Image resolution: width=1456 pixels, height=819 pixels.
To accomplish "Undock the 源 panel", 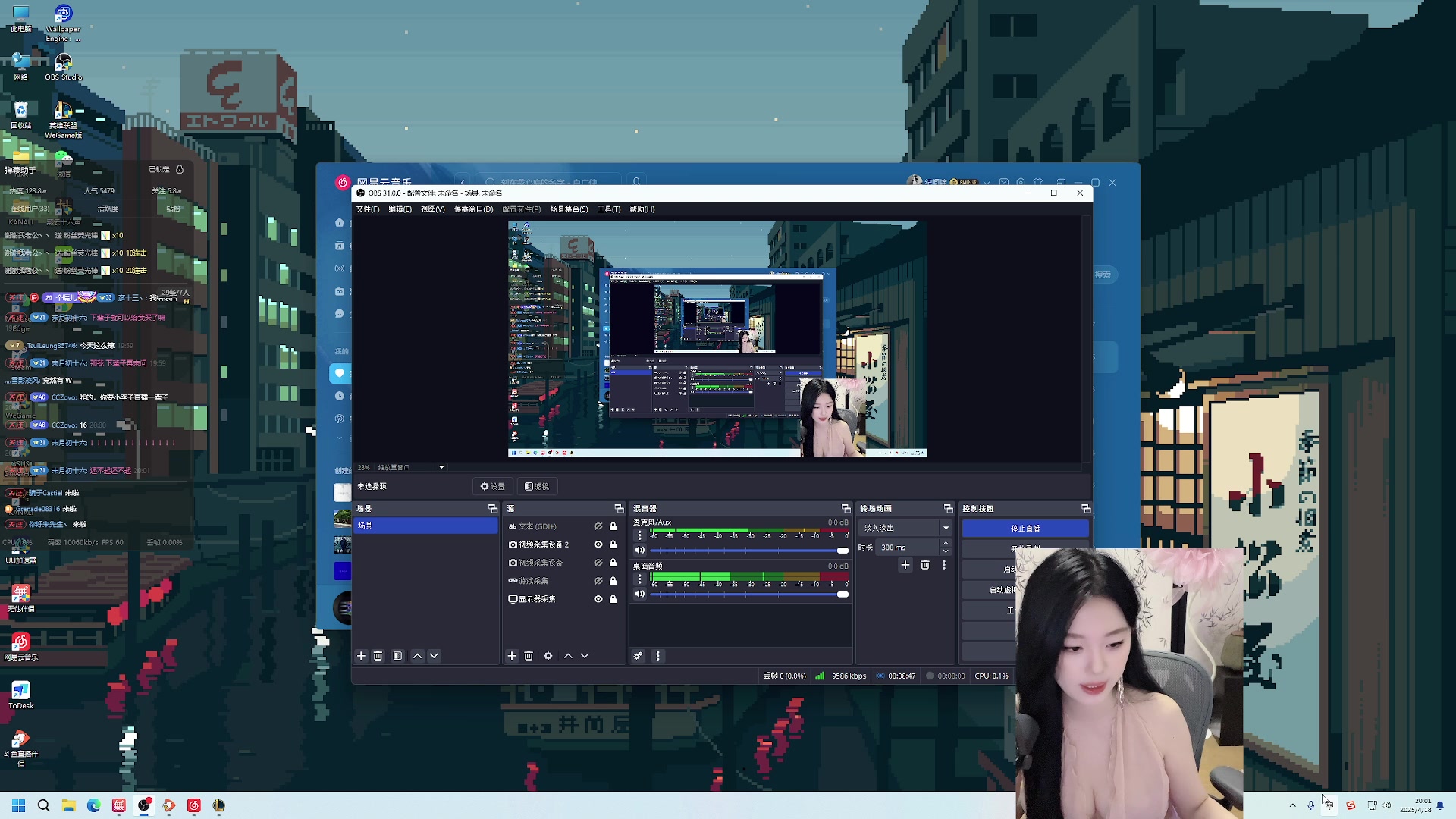I will click(619, 508).
